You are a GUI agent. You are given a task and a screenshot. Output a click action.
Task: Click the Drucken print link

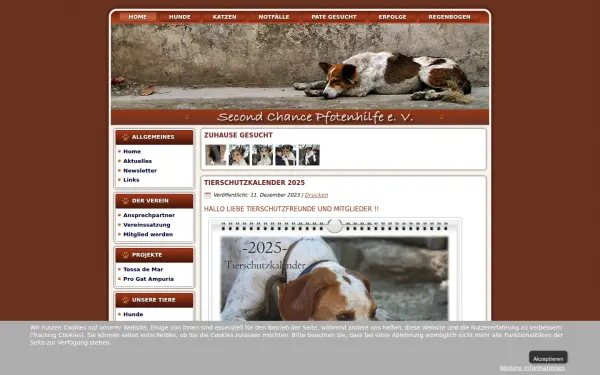(316, 195)
